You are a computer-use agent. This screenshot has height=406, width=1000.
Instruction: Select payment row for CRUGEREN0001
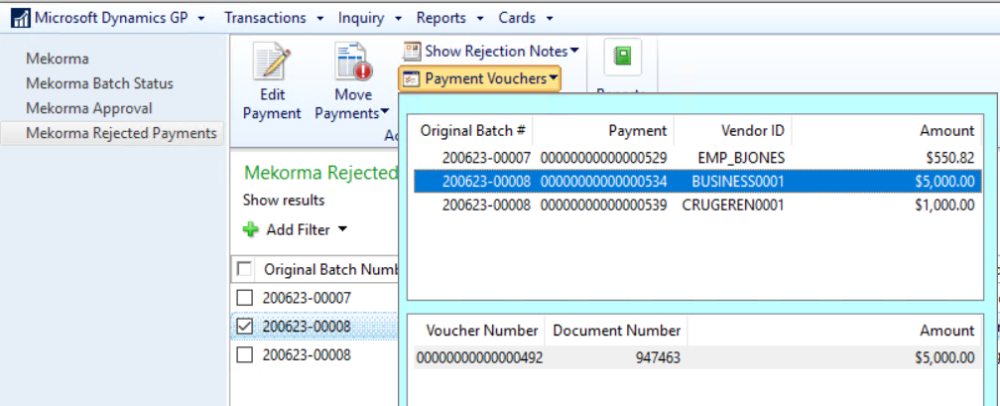tap(695, 205)
